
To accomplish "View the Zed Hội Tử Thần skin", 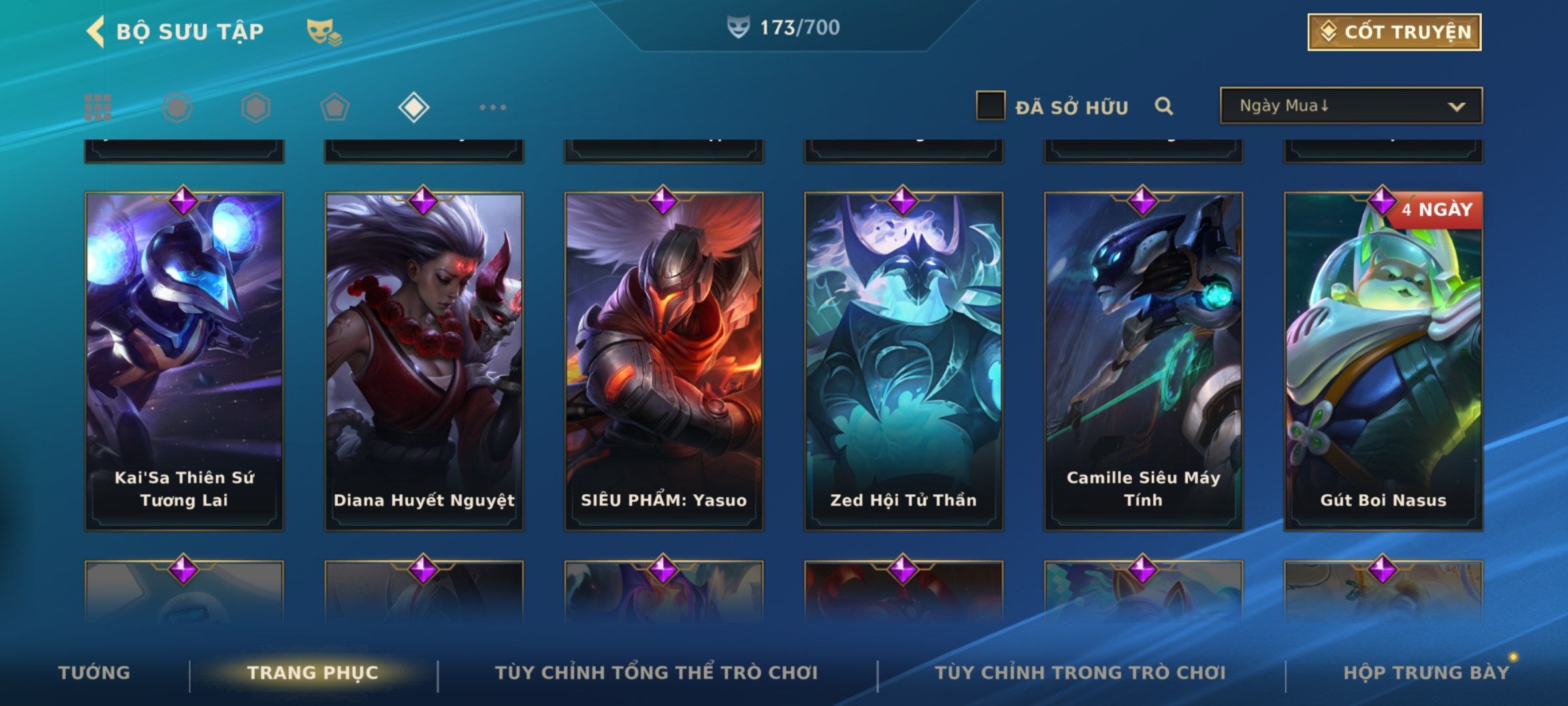I will point(904,361).
